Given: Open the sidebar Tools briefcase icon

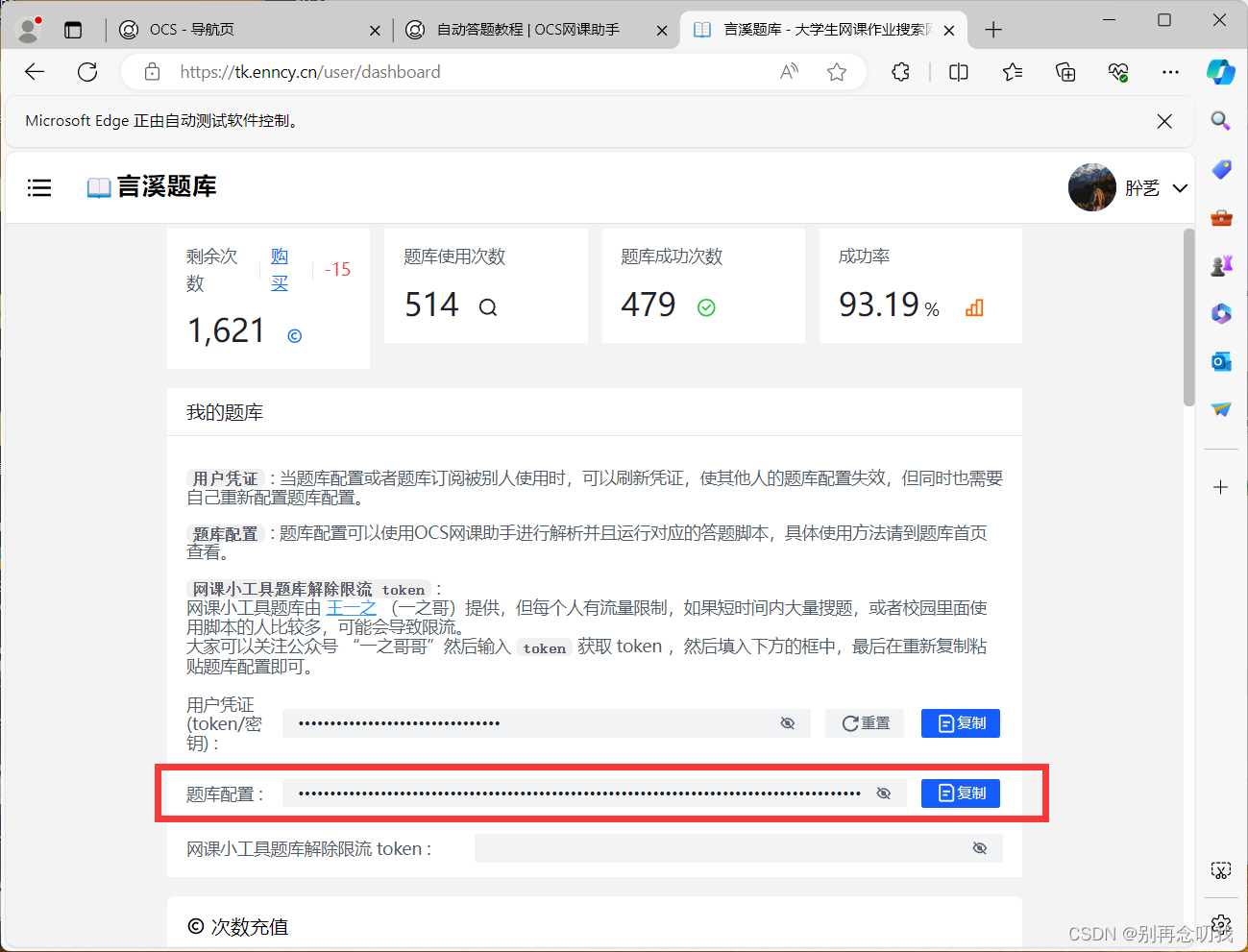Looking at the screenshot, I should pos(1221,218).
